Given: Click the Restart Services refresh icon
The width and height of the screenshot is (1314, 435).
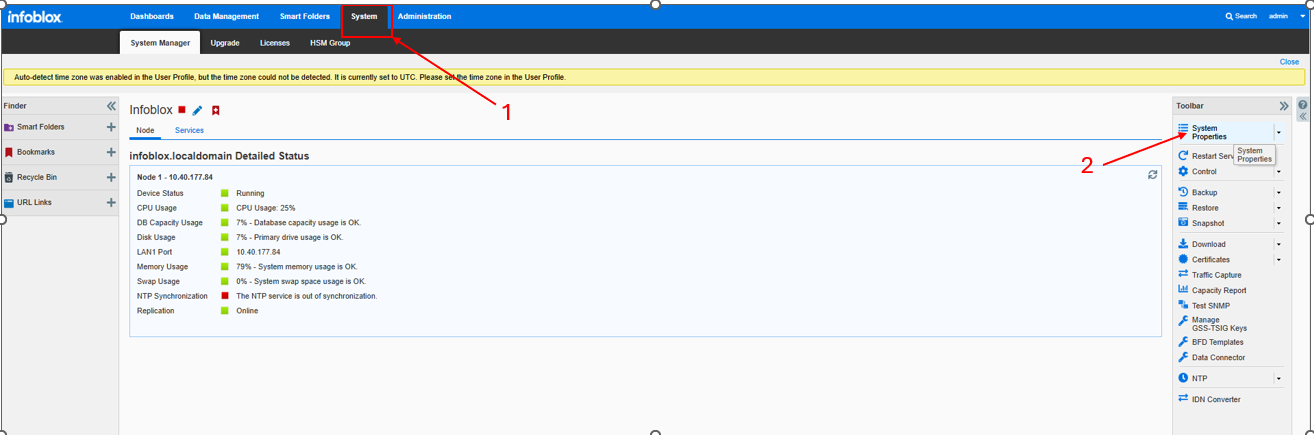Looking at the screenshot, I should point(1183,156).
